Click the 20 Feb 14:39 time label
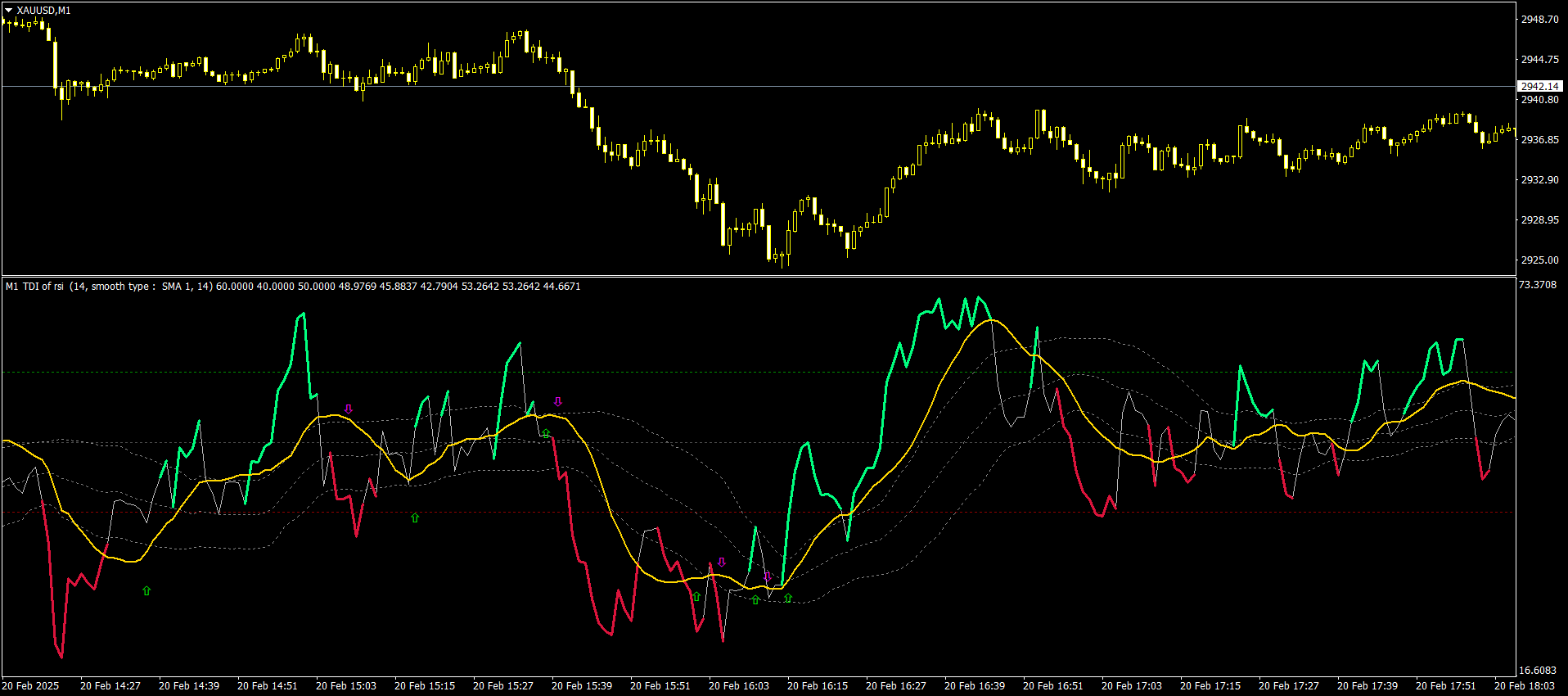 [x=189, y=685]
